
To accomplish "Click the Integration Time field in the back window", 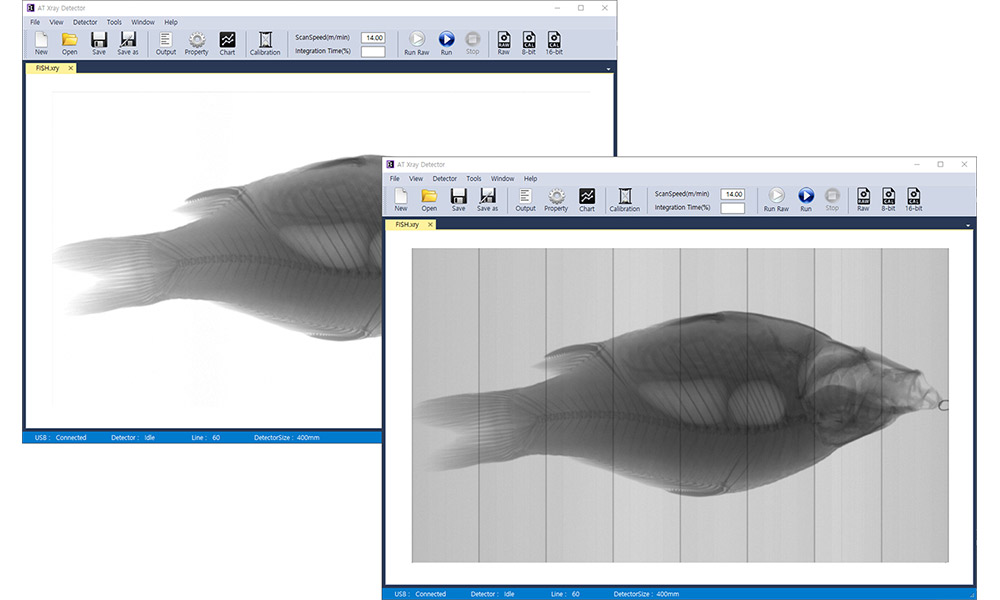I will point(373,52).
